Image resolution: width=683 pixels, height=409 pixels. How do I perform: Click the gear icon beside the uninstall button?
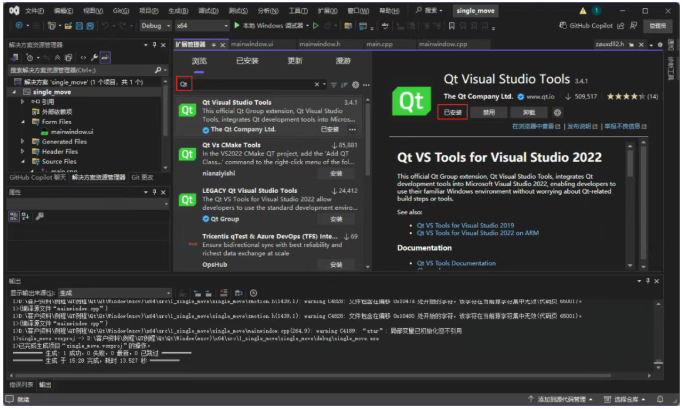point(557,112)
